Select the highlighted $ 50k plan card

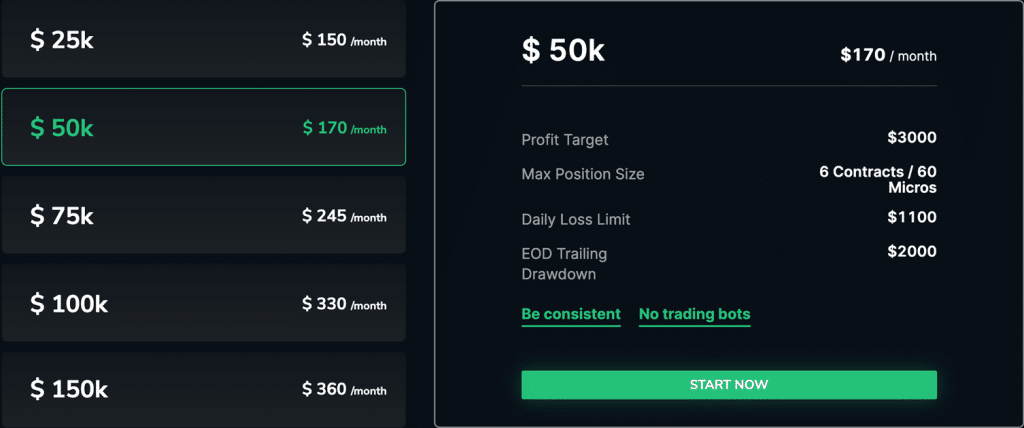pos(203,127)
